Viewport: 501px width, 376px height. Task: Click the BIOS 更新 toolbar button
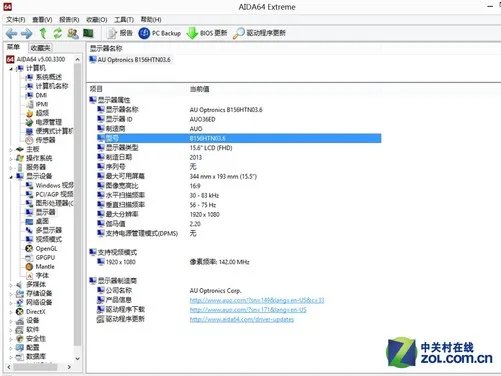click(x=206, y=33)
